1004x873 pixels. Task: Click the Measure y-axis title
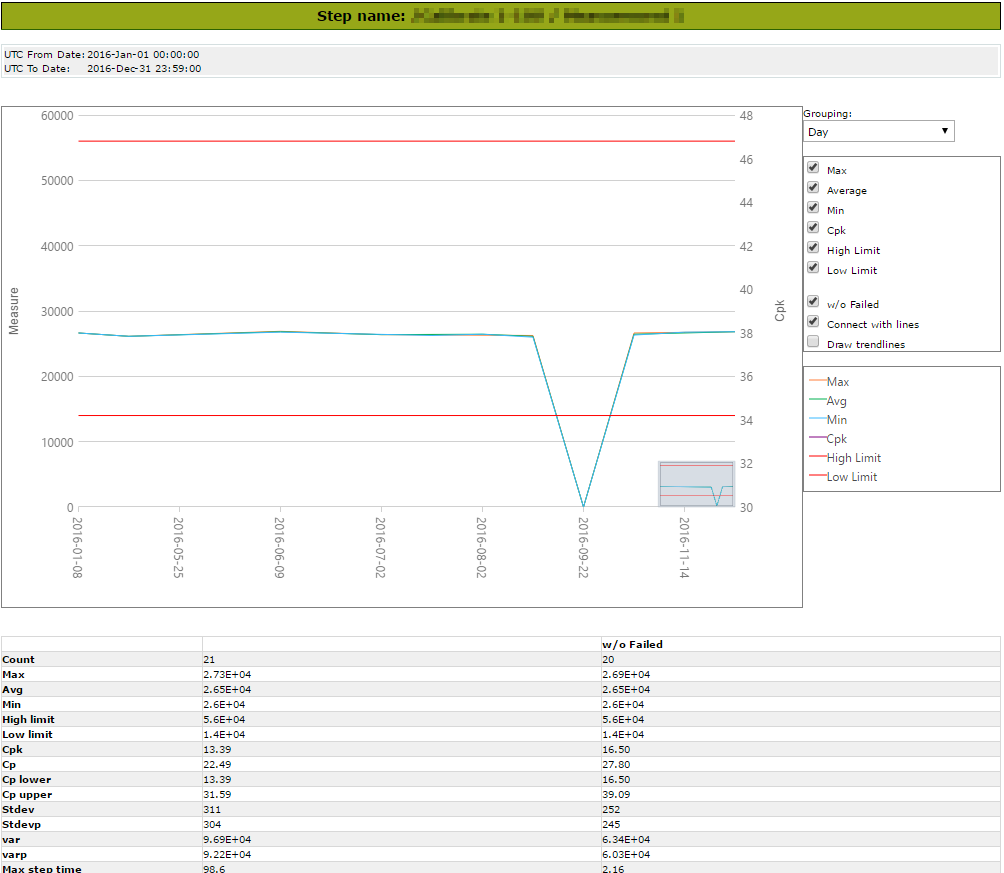click(13, 311)
